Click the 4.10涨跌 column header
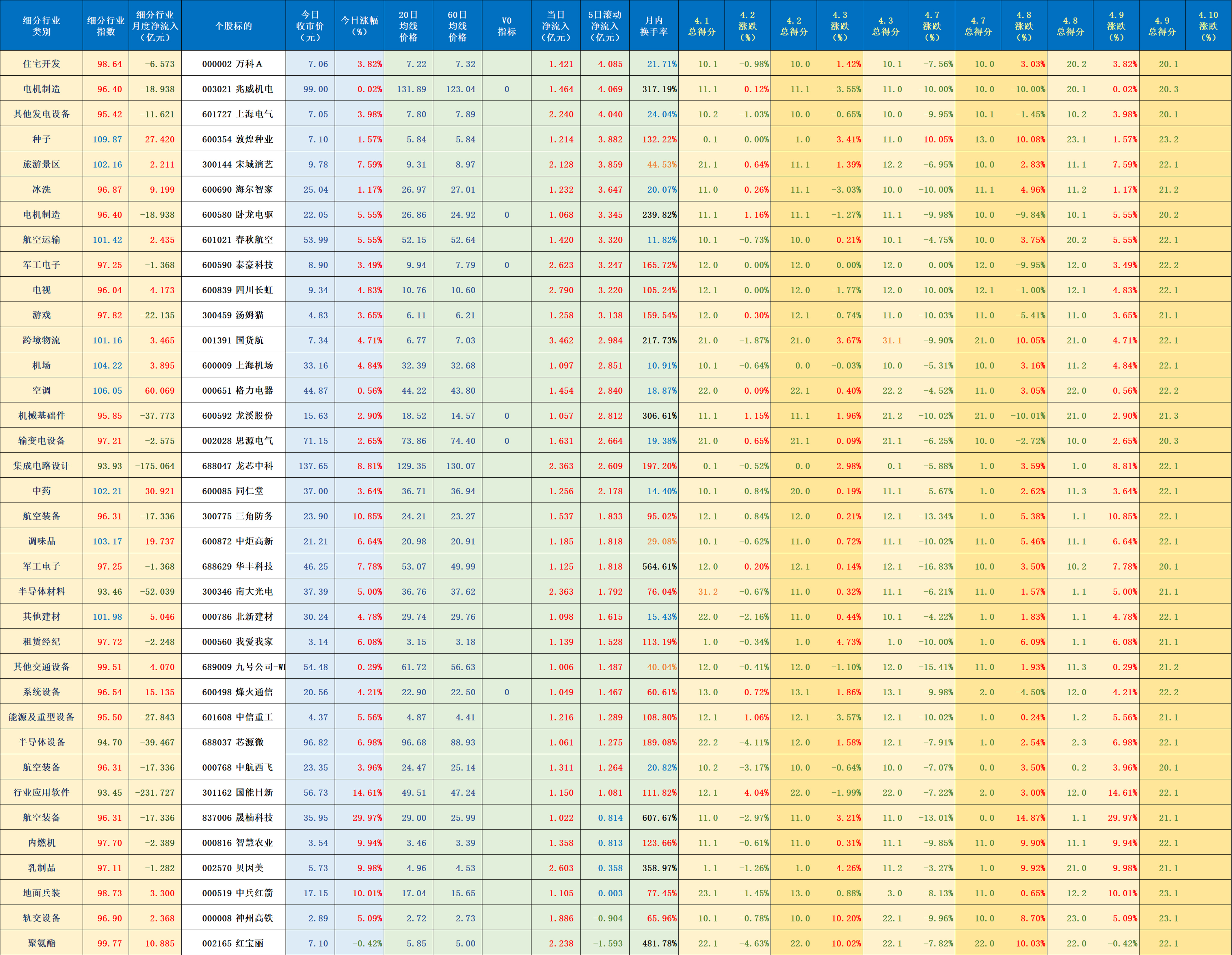The width and height of the screenshot is (1232, 955). 1208,26
